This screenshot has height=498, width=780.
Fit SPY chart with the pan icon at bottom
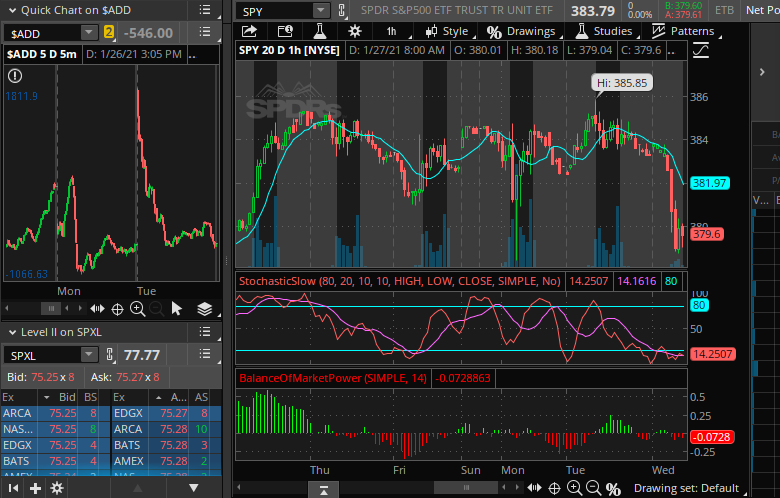tap(535, 488)
